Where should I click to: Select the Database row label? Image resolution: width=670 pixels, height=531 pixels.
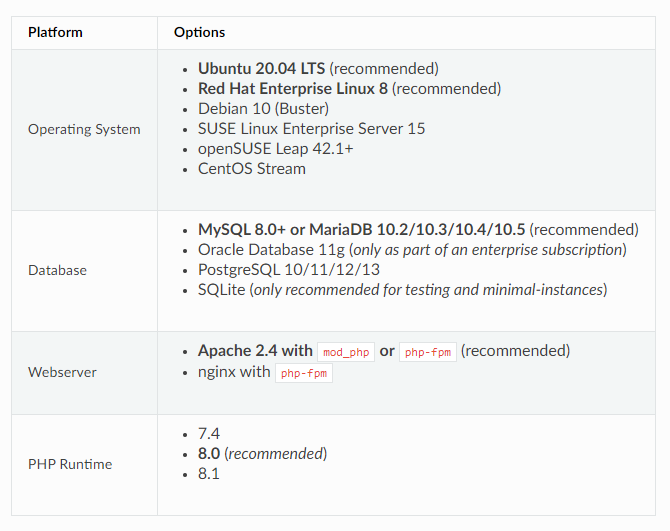[57, 270]
